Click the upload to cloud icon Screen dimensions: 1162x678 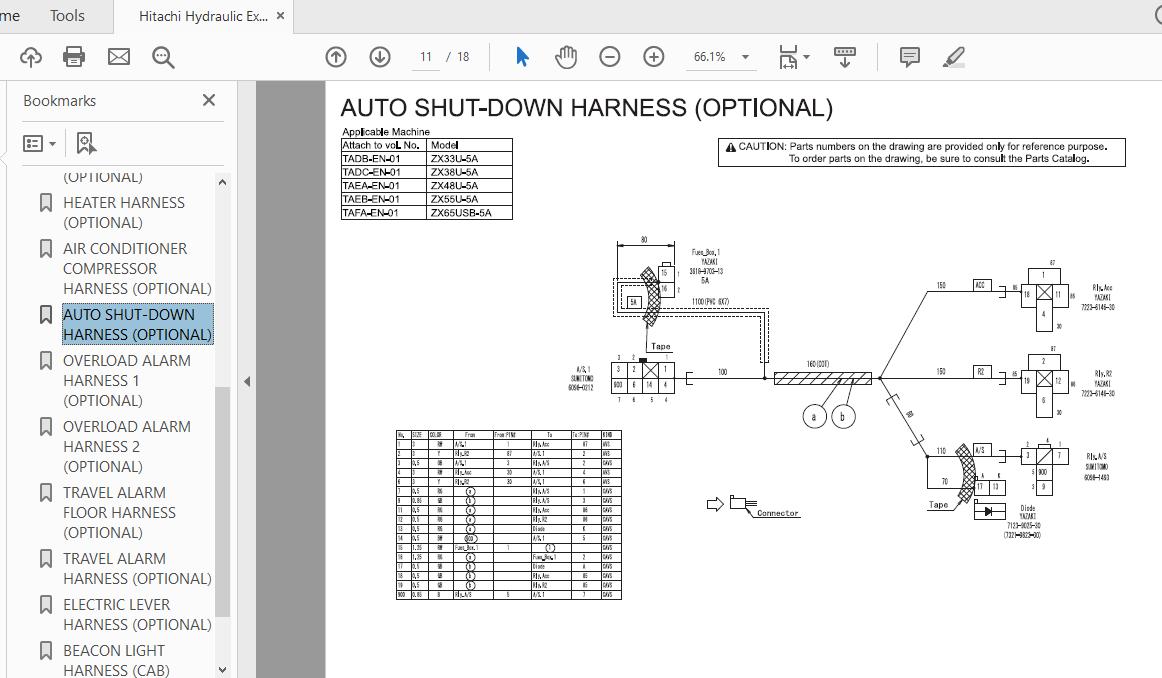pos(30,57)
